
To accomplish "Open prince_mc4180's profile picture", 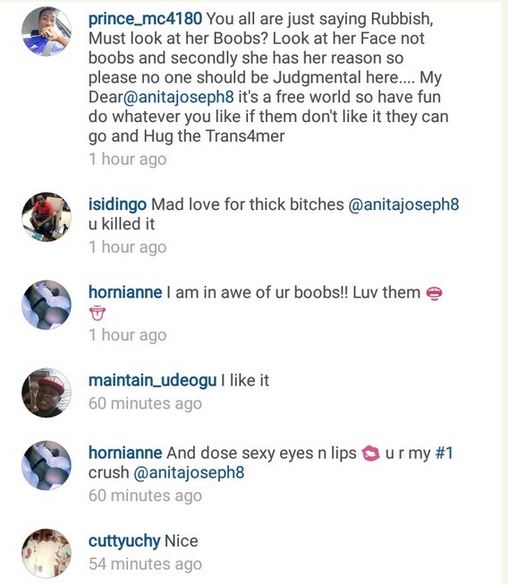I will click(46, 31).
